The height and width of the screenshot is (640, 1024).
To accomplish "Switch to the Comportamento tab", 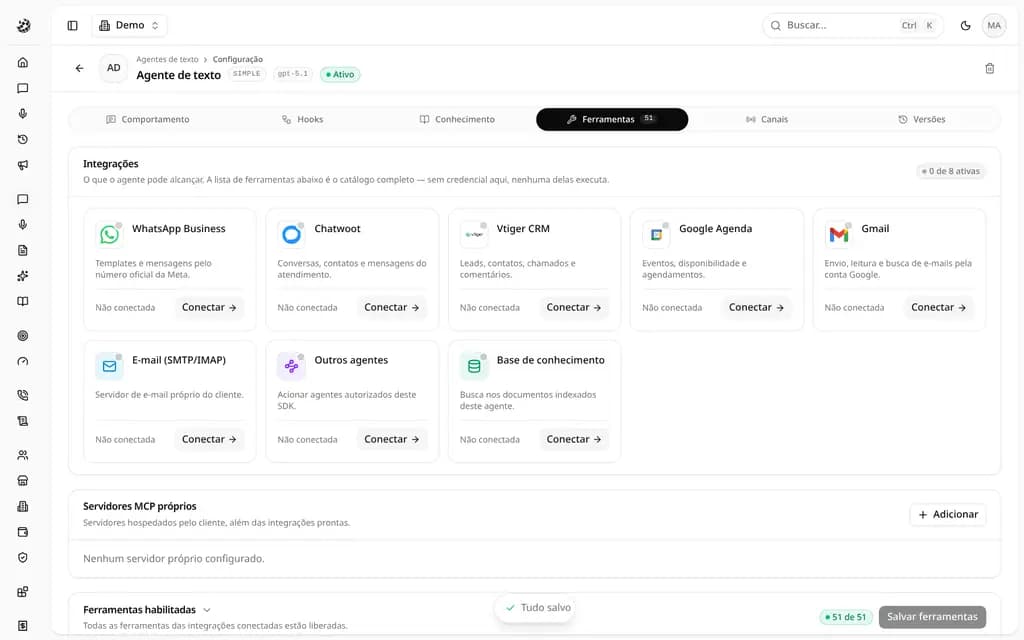I will pos(148,120).
